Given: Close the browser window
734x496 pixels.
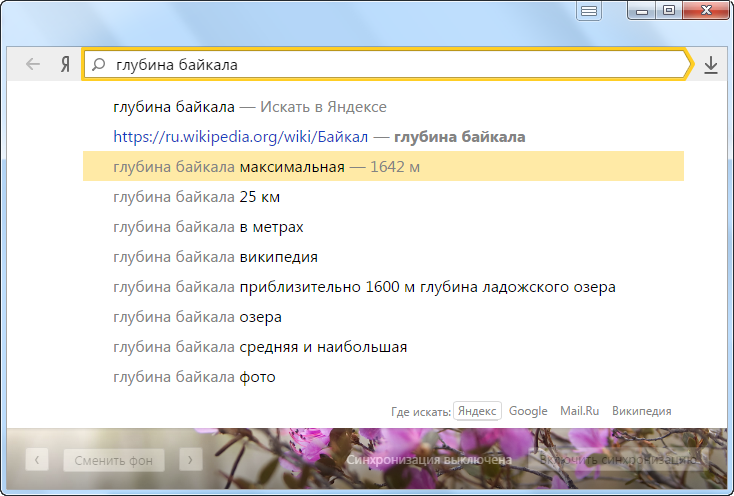Looking at the screenshot, I should (706, 10).
